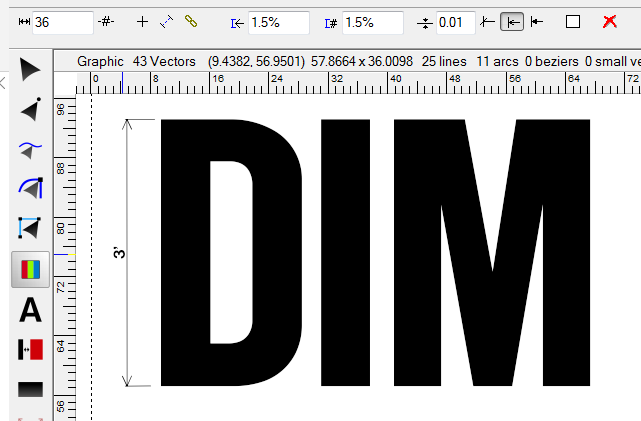Click the 3' dimension label on canvas

pos(119,253)
